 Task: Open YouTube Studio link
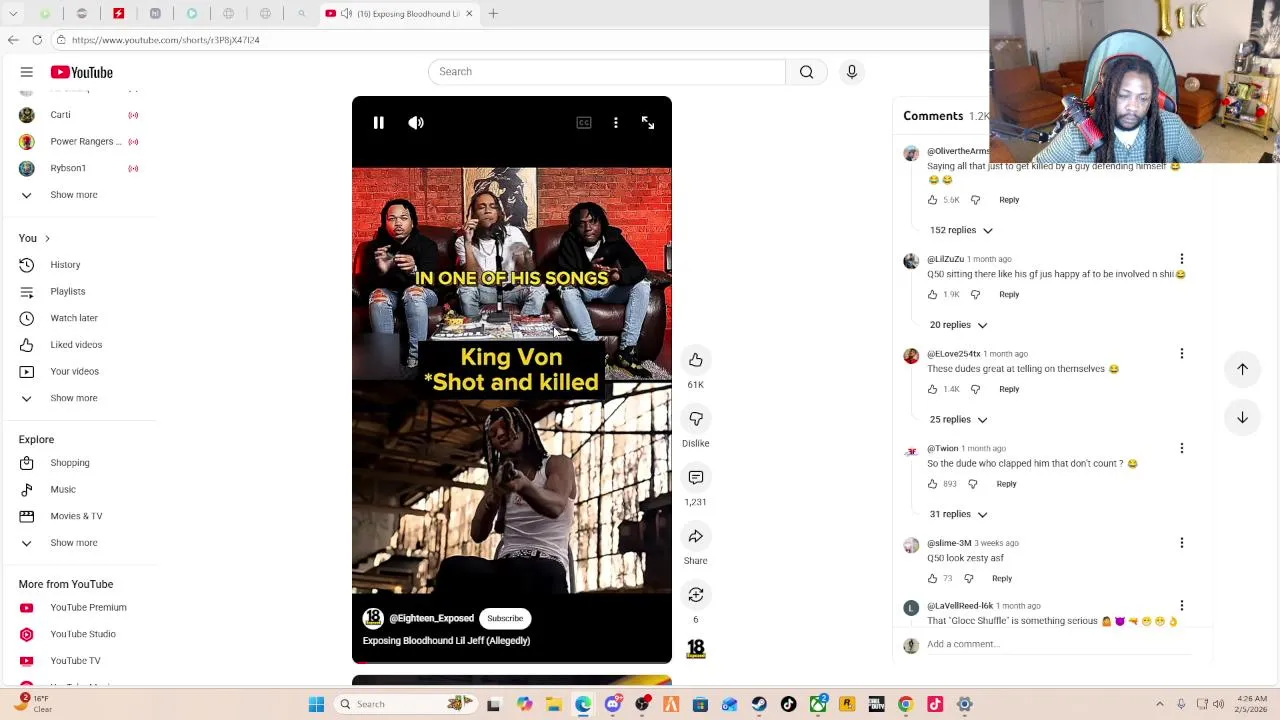click(83, 634)
